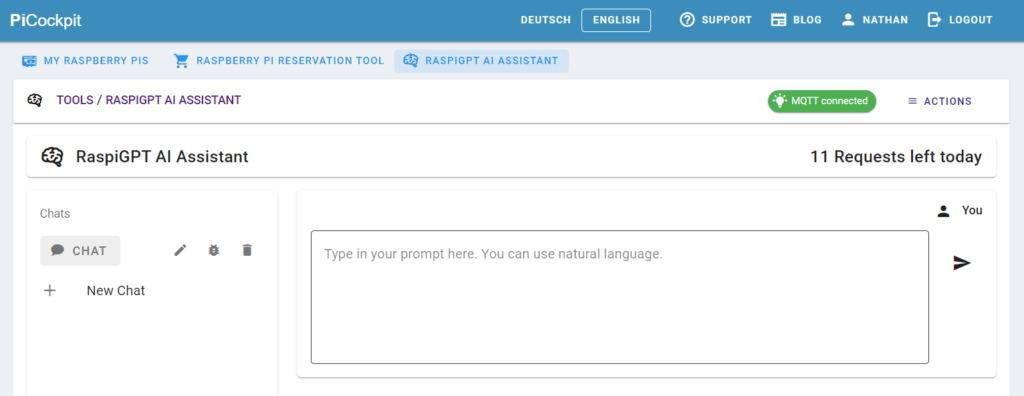The image size is (1024, 396).
Task: Open My Raspberry Pis tab
Action: click(x=86, y=61)
